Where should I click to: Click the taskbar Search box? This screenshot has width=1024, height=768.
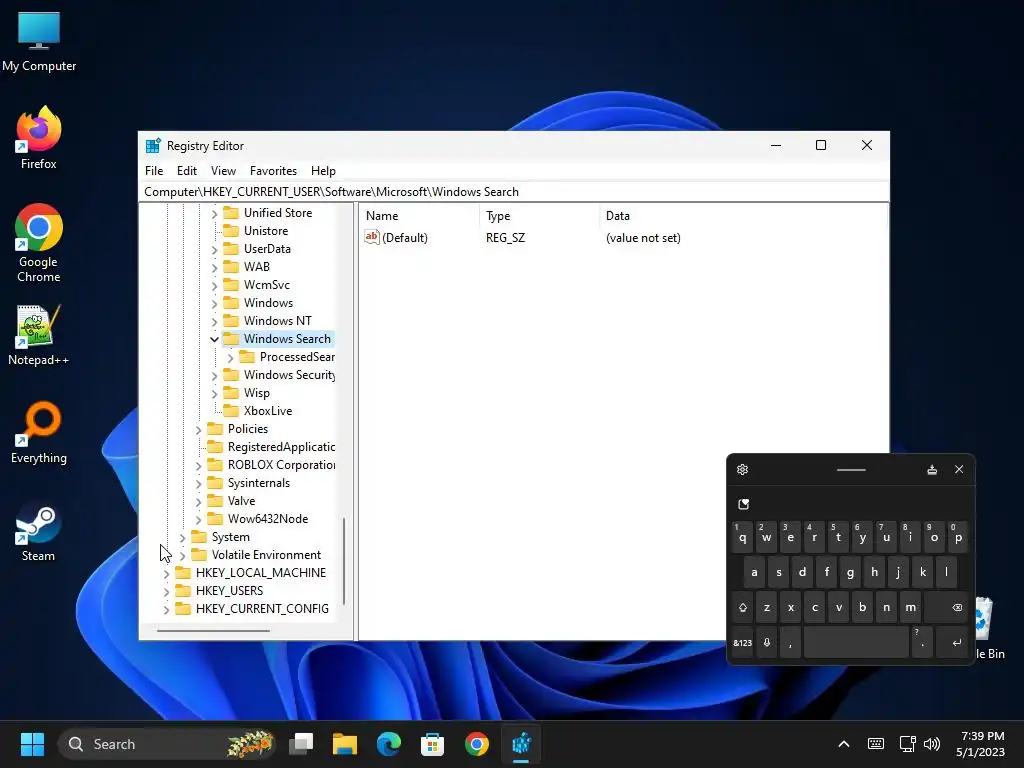pos(167,744)
